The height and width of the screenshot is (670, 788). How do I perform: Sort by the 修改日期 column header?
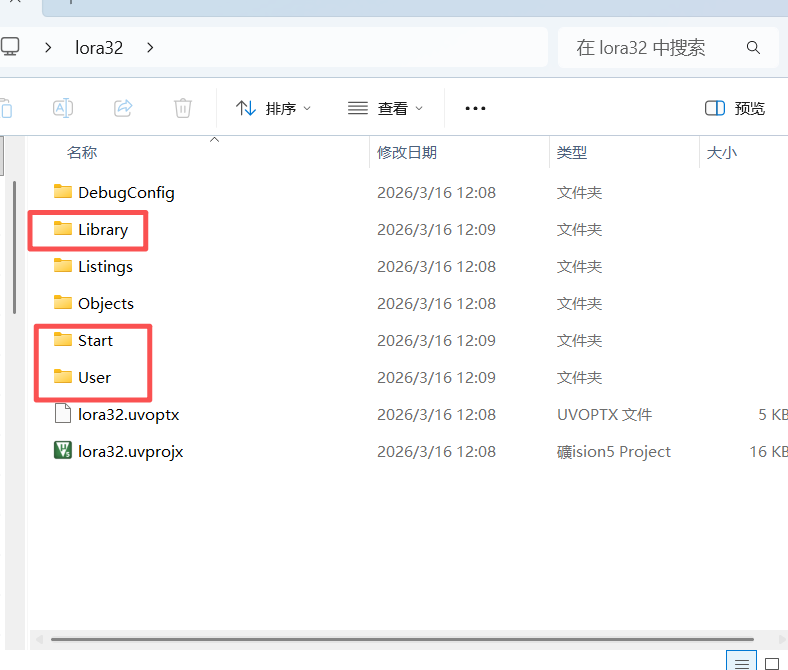(x=407, y=152)
